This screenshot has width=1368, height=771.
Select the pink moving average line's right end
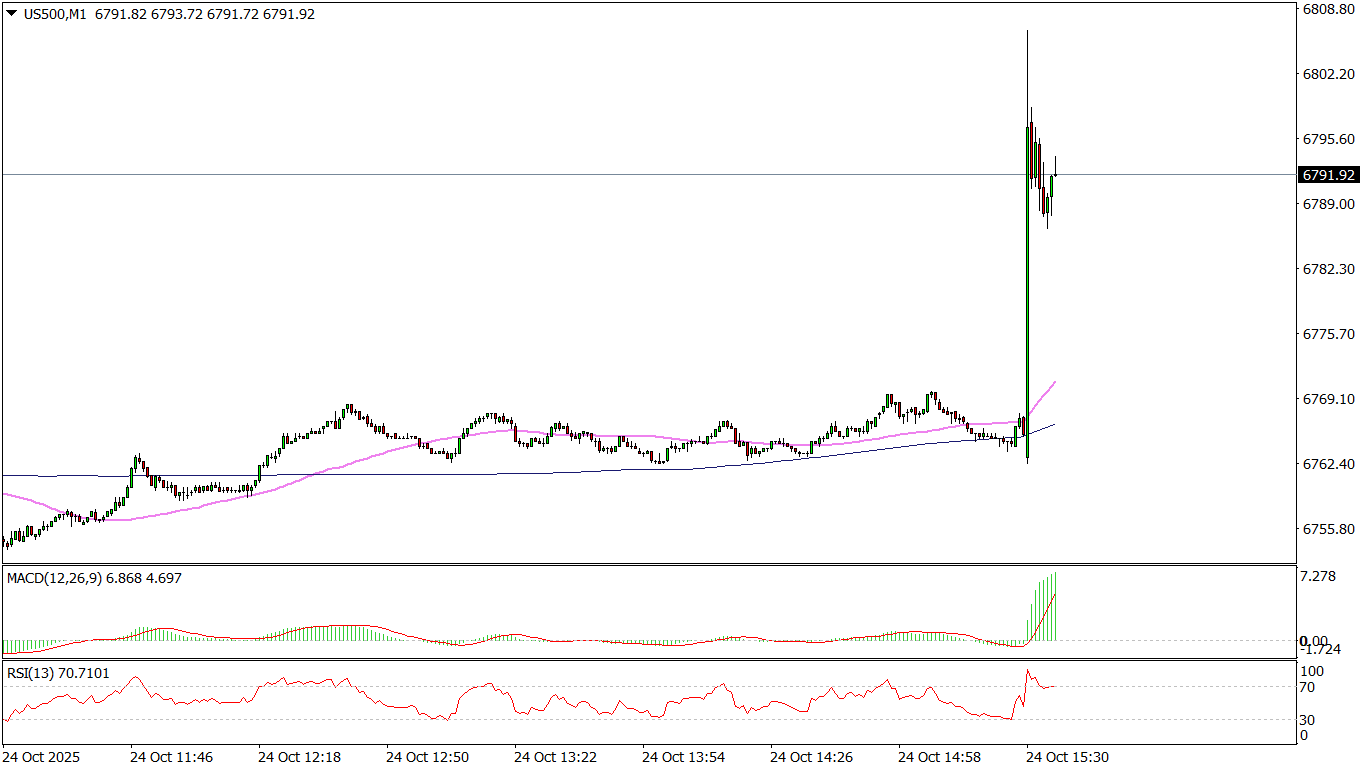coord(1054,382)
